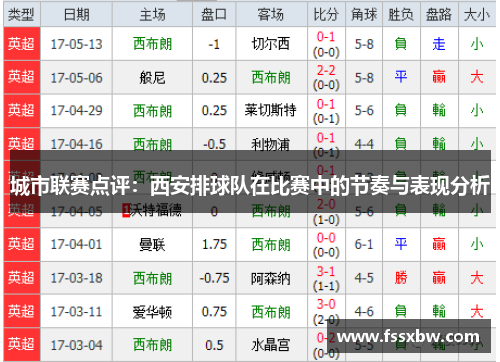
Task: Click the 类型 column header
Action: [x=22, y=14]
